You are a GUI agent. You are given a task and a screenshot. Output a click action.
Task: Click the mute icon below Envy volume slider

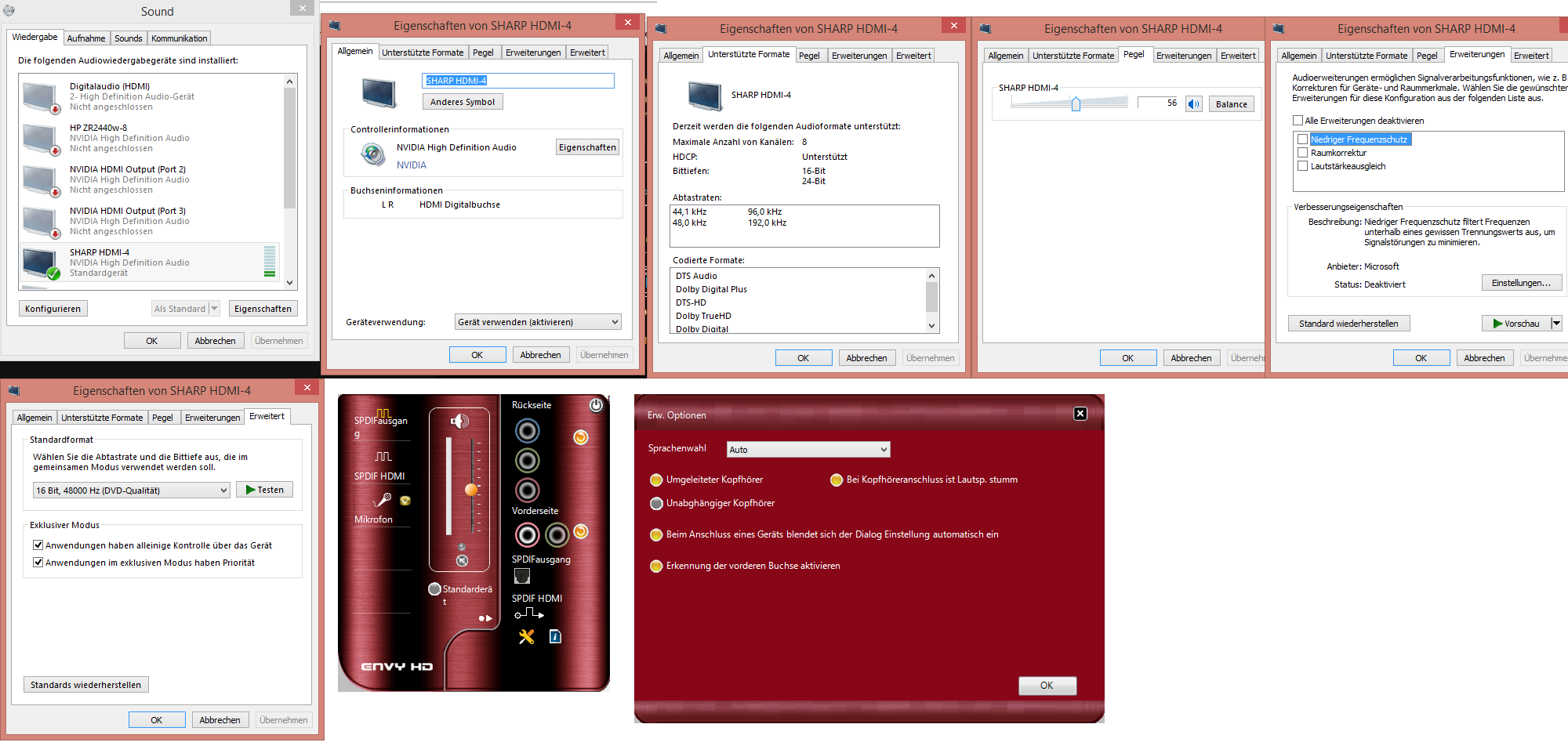(463, 560)
